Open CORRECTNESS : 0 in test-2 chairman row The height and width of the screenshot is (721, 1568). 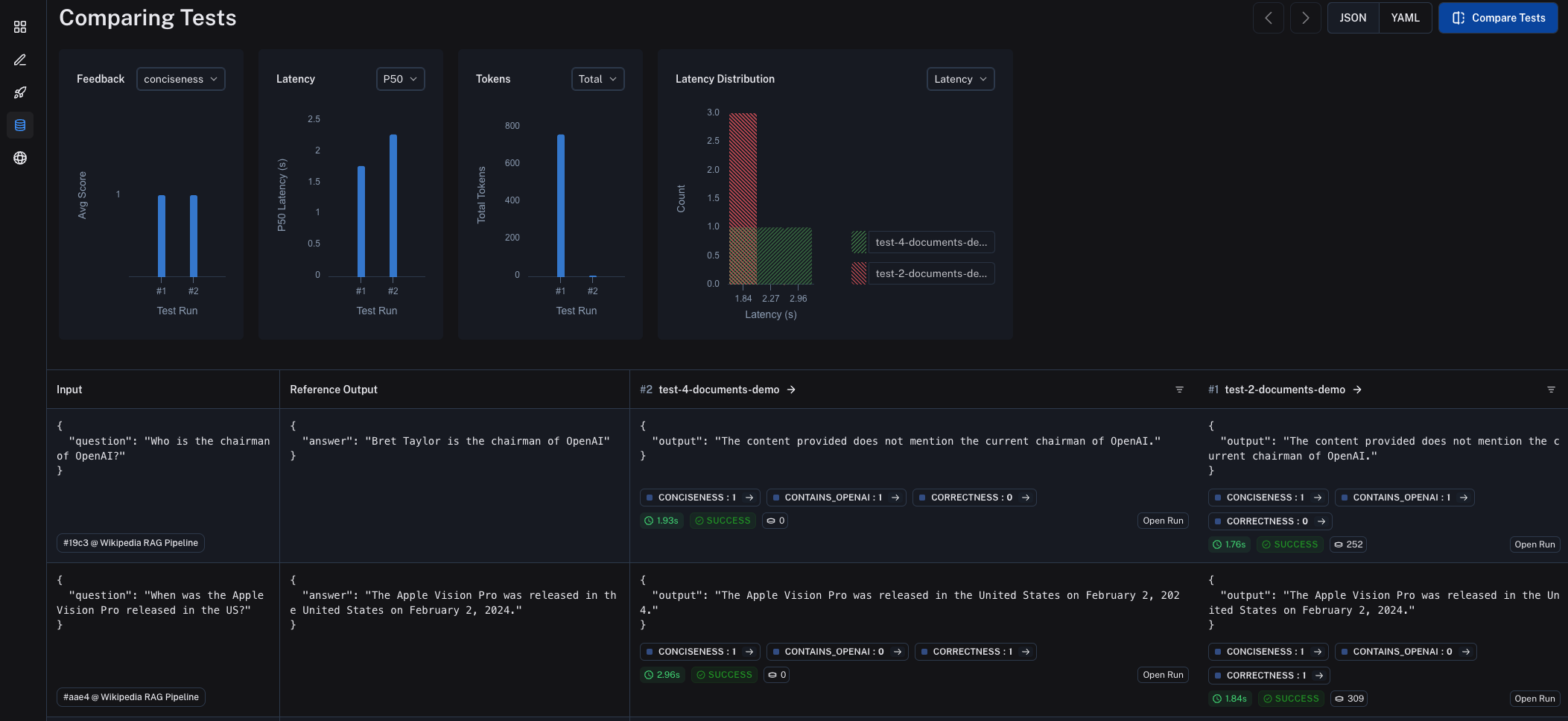(1270, 521)
